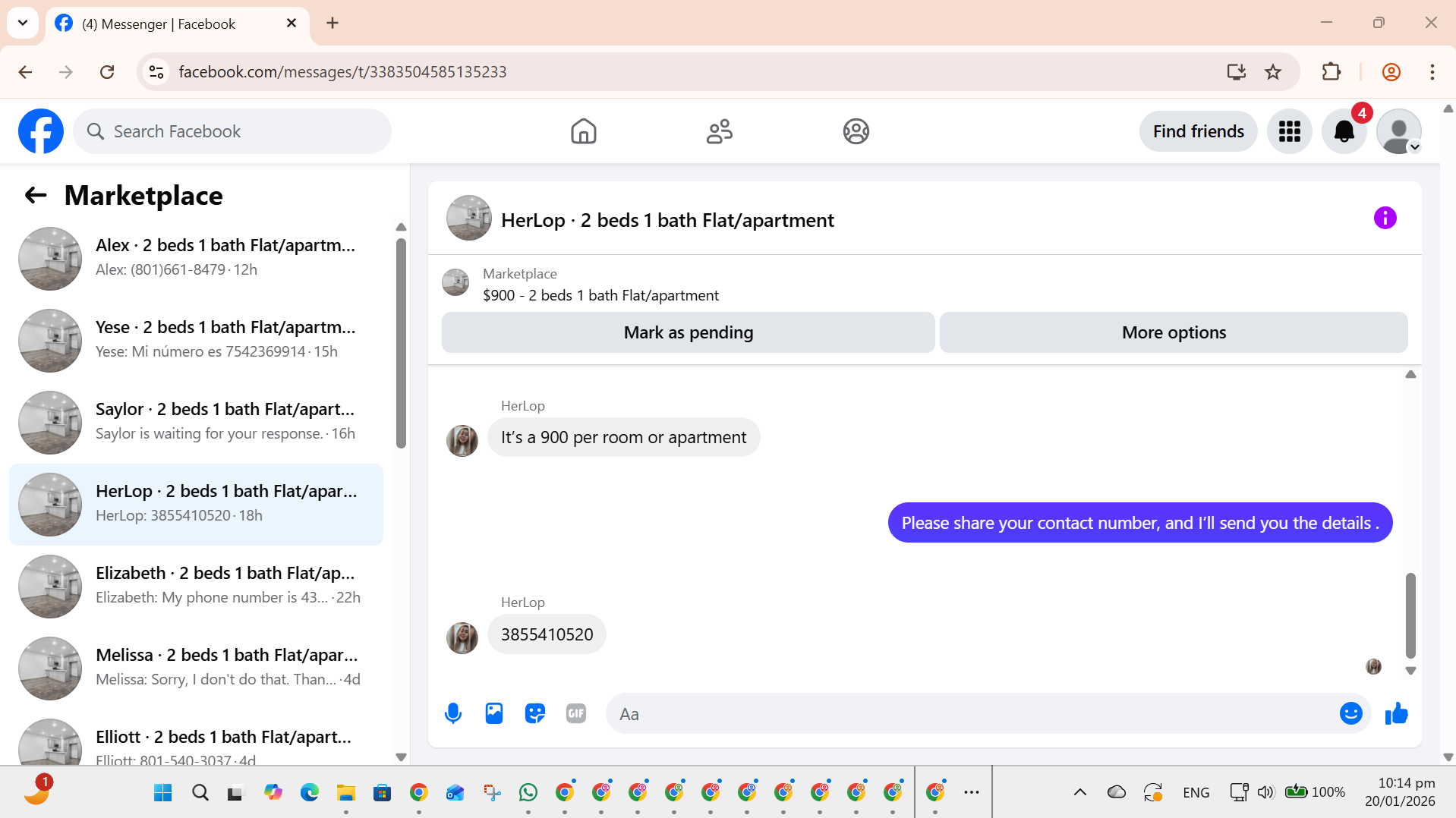Click the message 'It's a 900 per room or apartment'

(x=623, y=437)
